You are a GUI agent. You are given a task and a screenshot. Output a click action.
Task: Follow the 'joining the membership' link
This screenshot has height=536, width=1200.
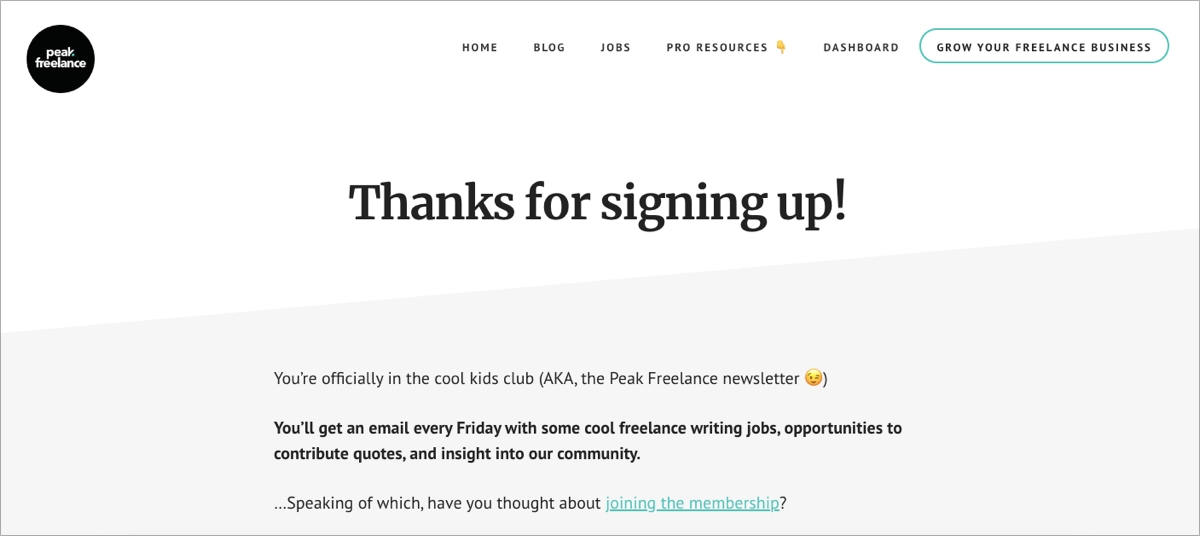pyautogui.click(x=692, y=504)
